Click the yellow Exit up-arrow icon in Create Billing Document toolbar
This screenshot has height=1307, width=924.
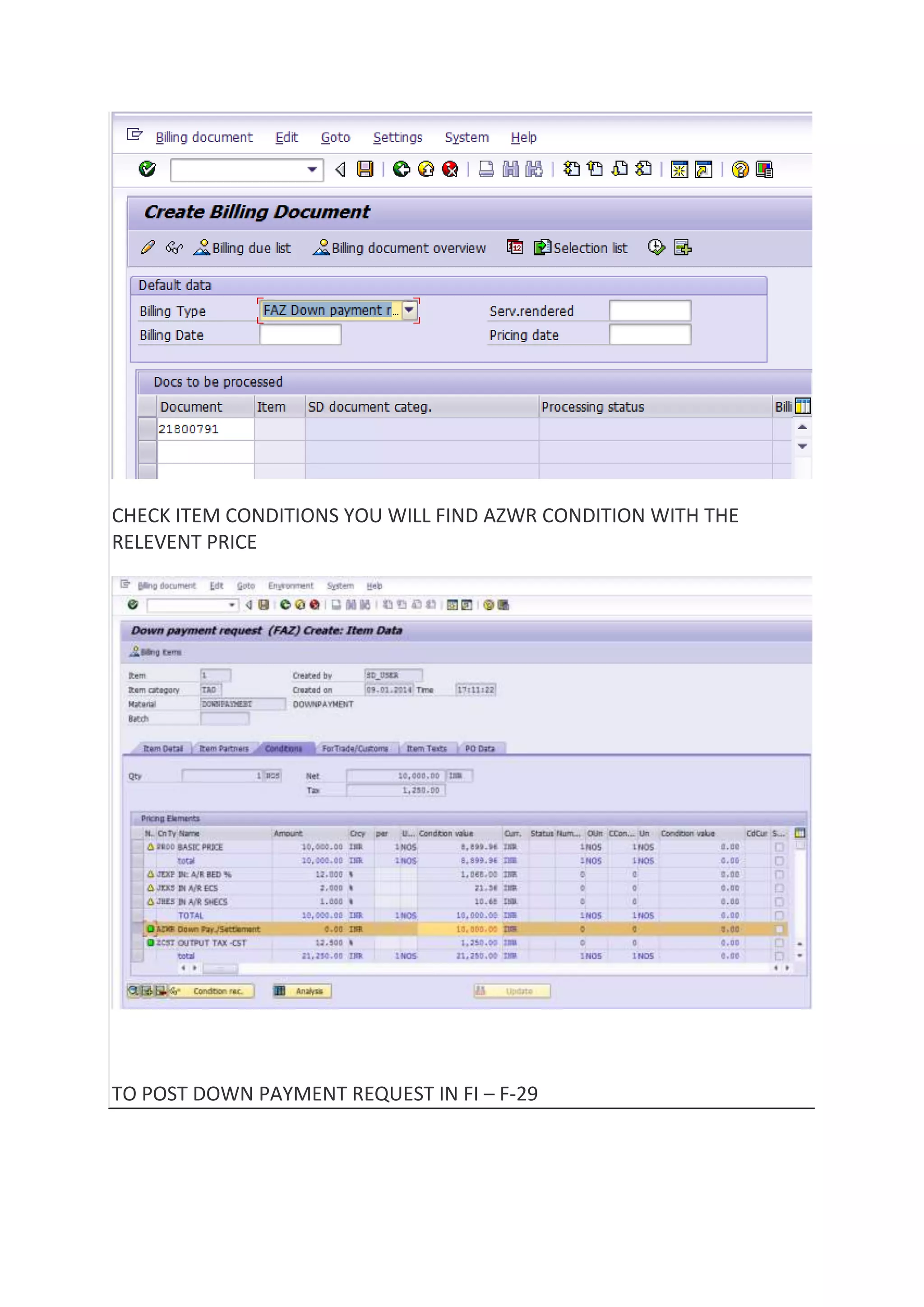(426, 169)
